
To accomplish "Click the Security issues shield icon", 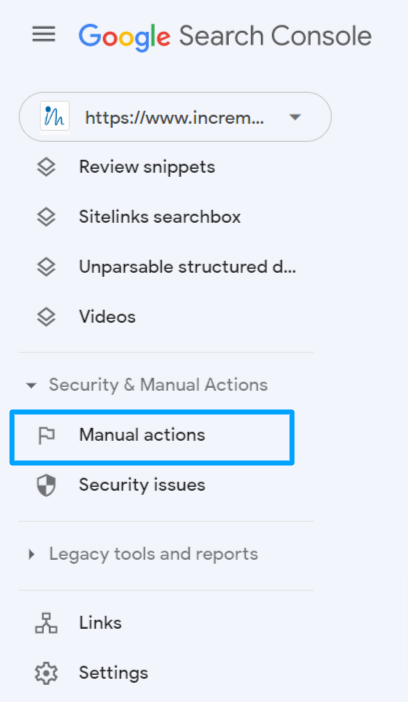I will pyautogui.click(x=46, y=485).
